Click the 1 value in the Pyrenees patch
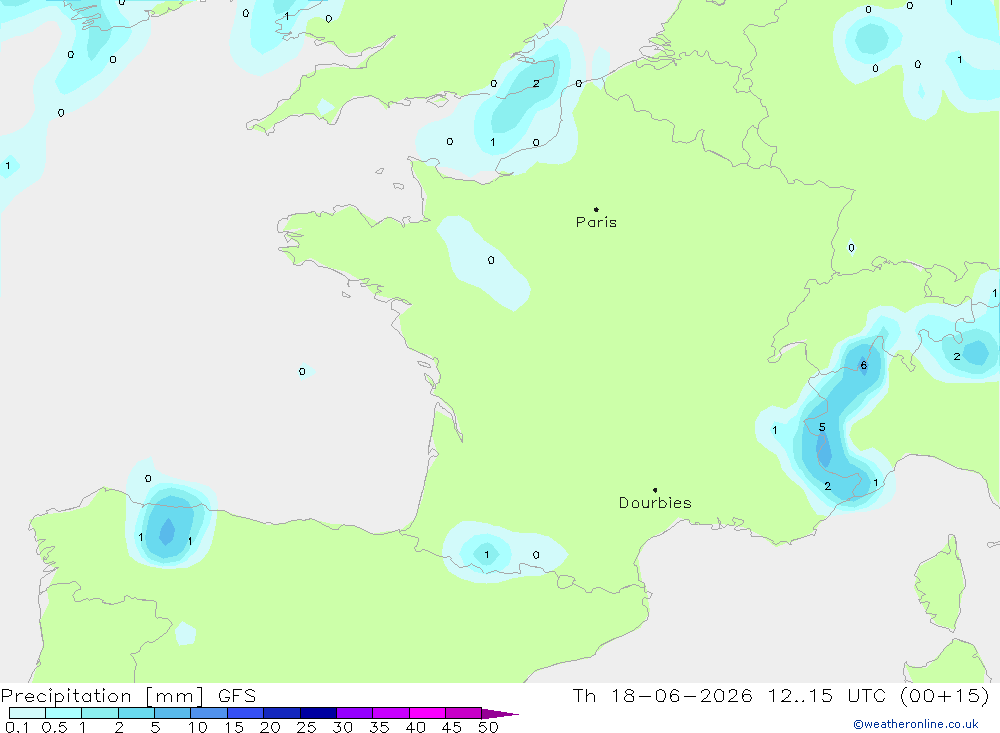1000x733 pixels. pos(487,554)
